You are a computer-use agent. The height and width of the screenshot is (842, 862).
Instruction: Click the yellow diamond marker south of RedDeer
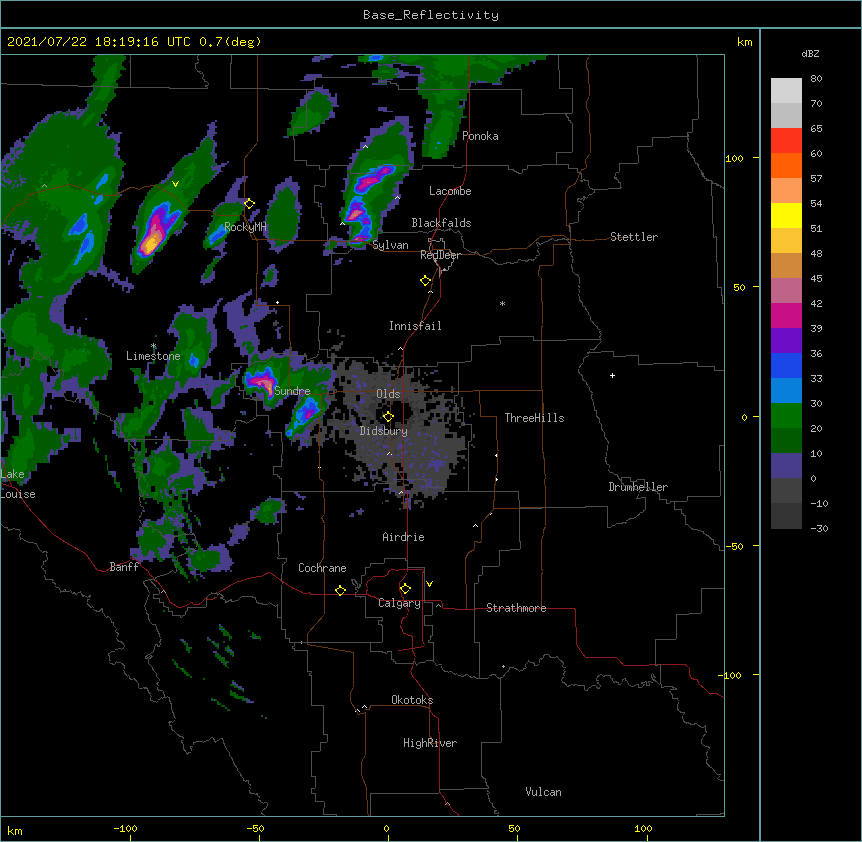426,281
